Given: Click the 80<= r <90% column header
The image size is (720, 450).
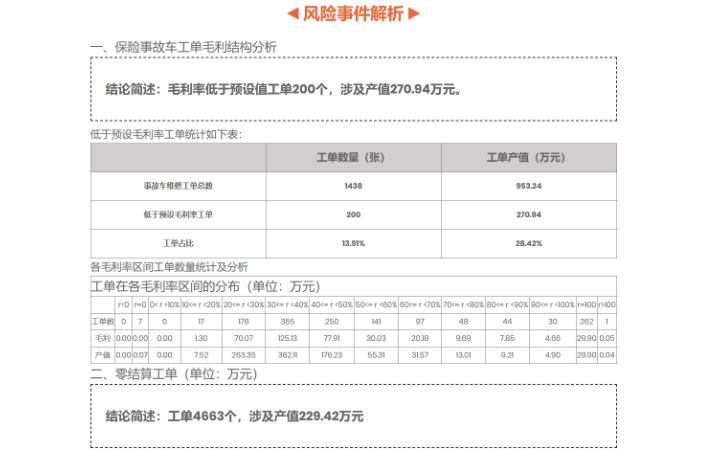Looking at the screenshot, I should [507, 305].
